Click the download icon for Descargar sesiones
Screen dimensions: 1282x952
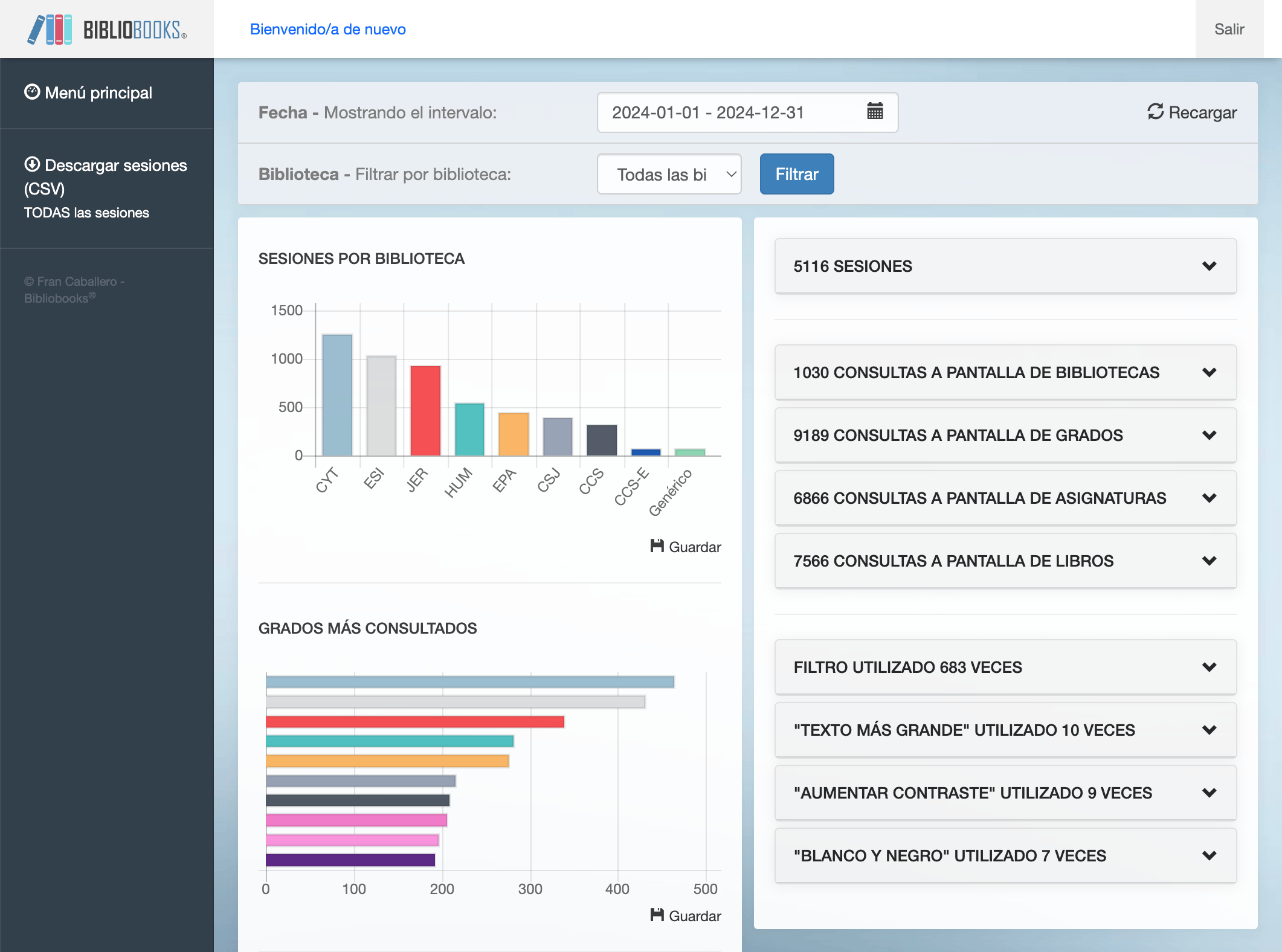coord(32,164)
